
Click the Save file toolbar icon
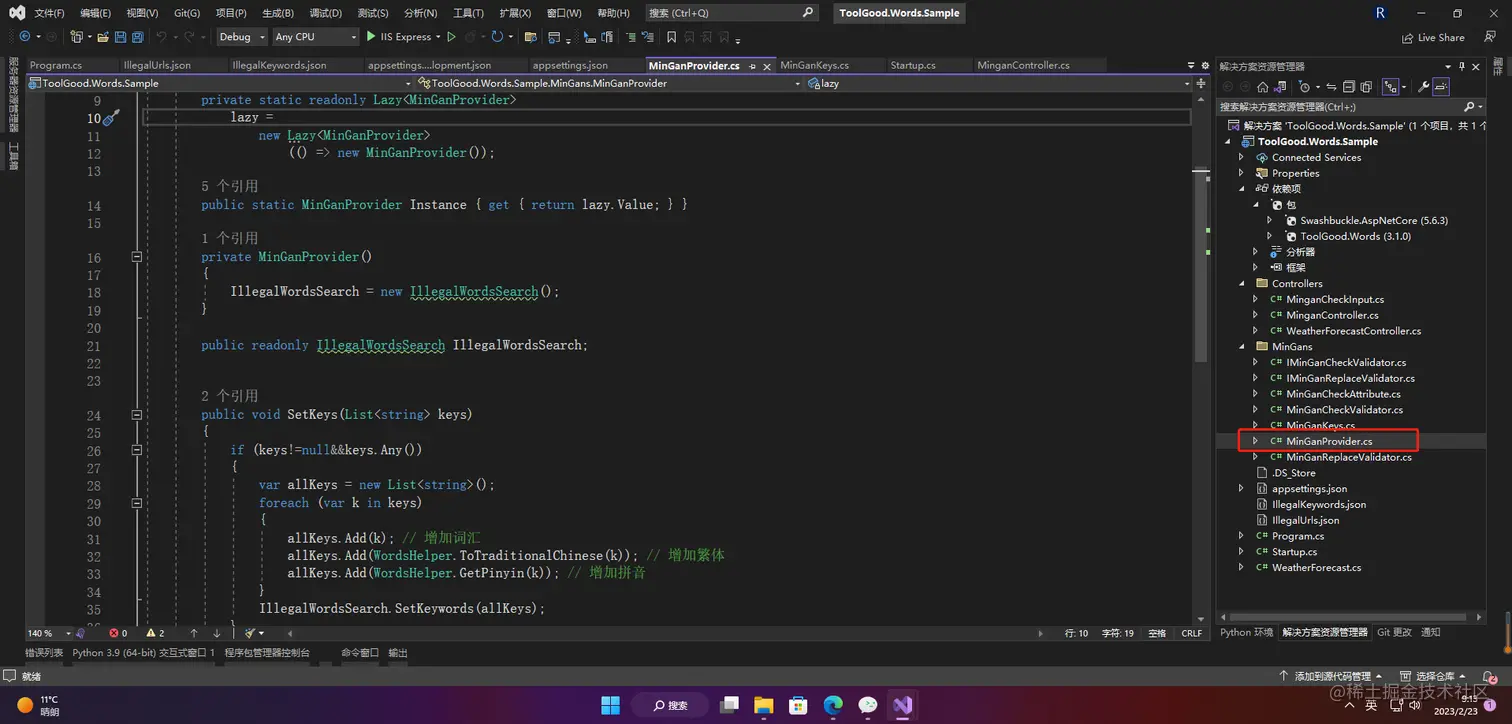click(x=120, y=37)
